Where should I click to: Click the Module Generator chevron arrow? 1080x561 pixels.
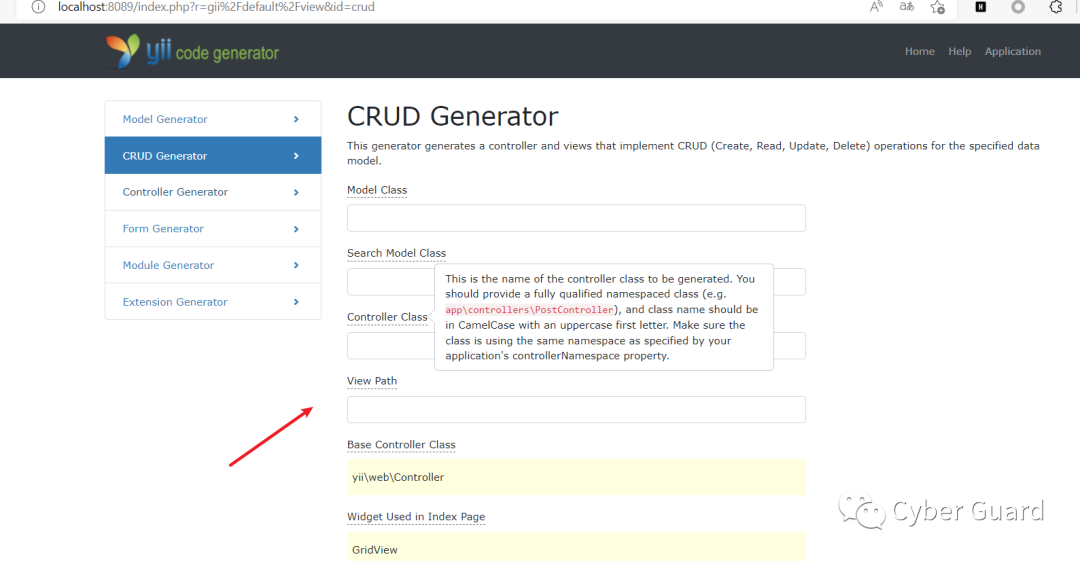point(296,265)
